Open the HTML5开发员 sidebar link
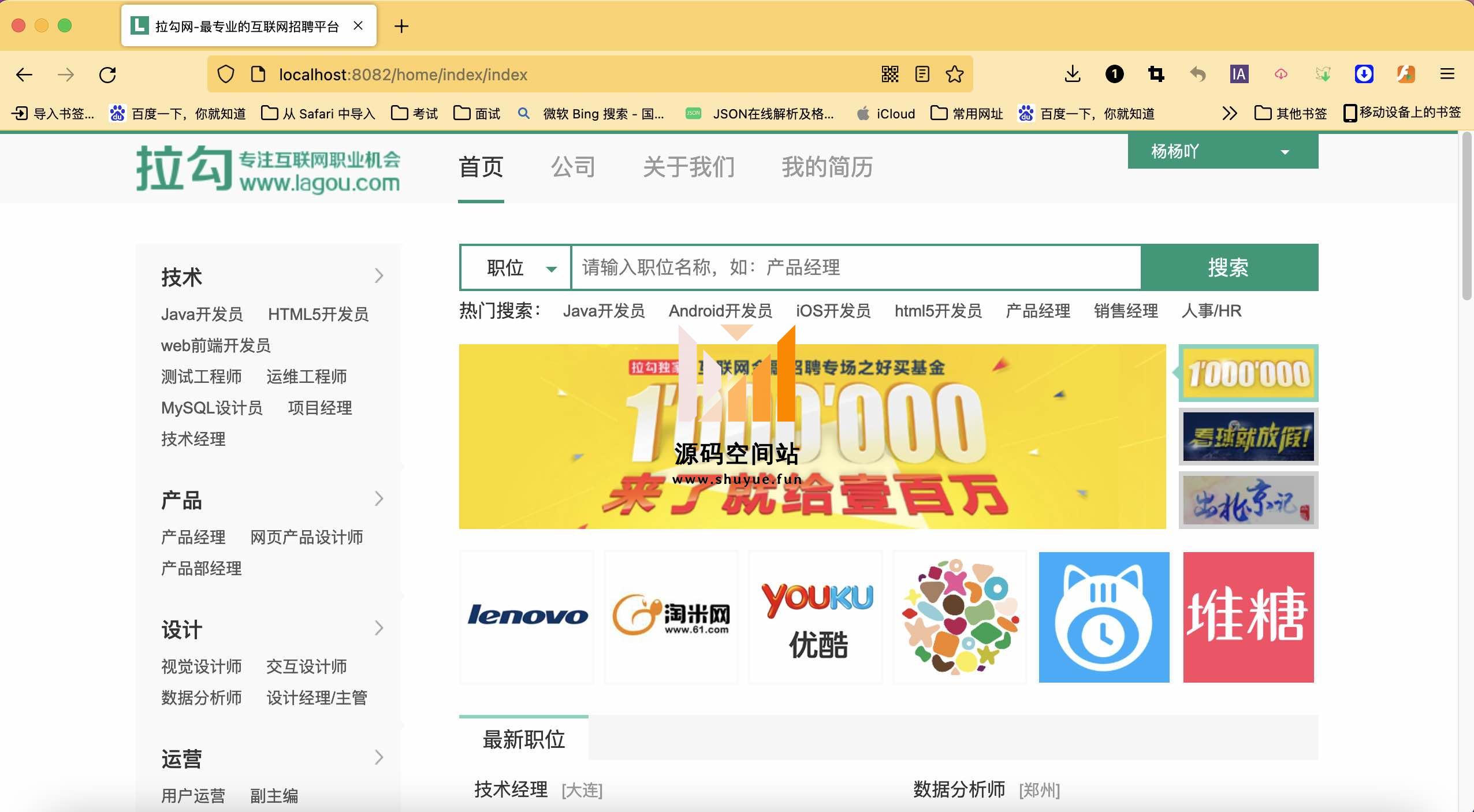 [x=318, y=314]
